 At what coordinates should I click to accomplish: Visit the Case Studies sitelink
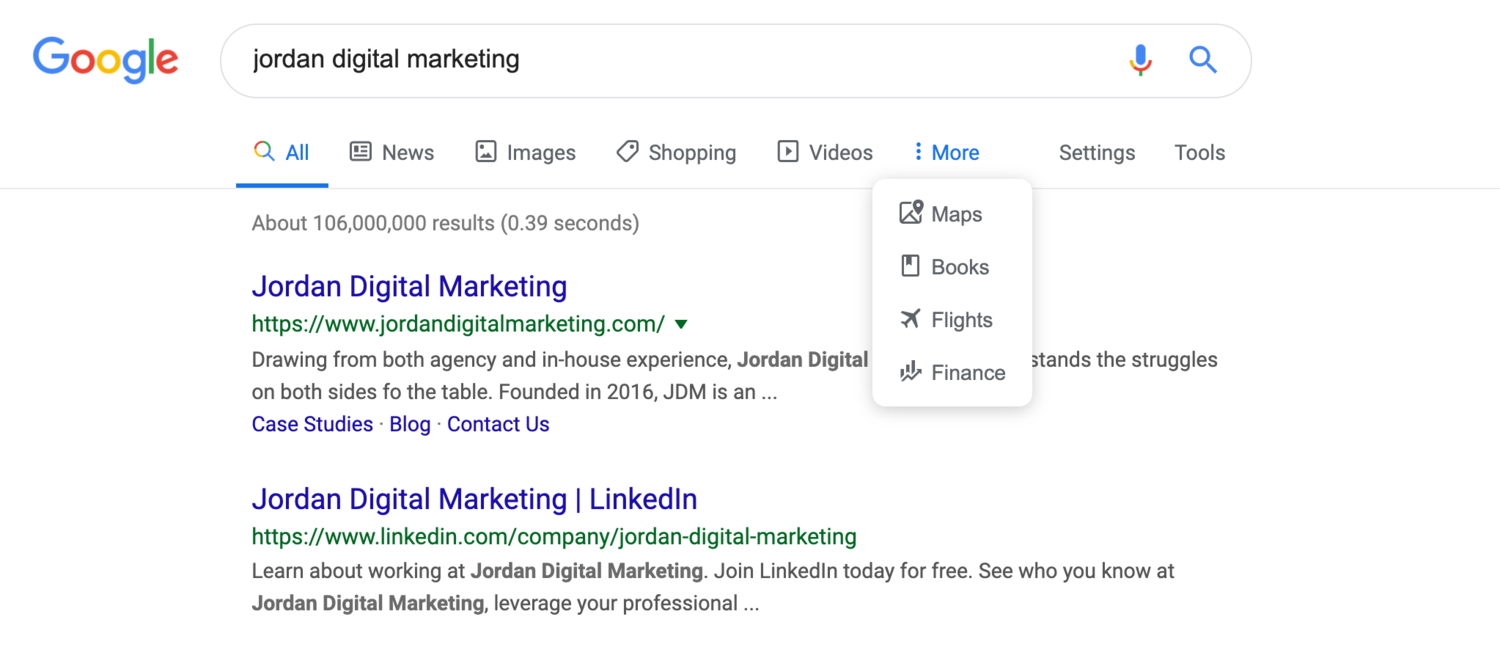point(312,424)
